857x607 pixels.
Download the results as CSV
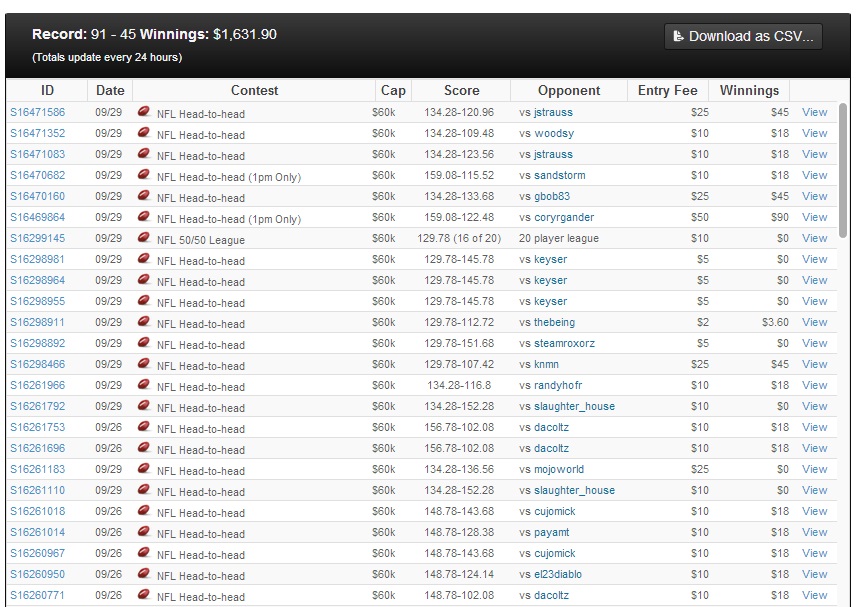(x=743, y=36)
